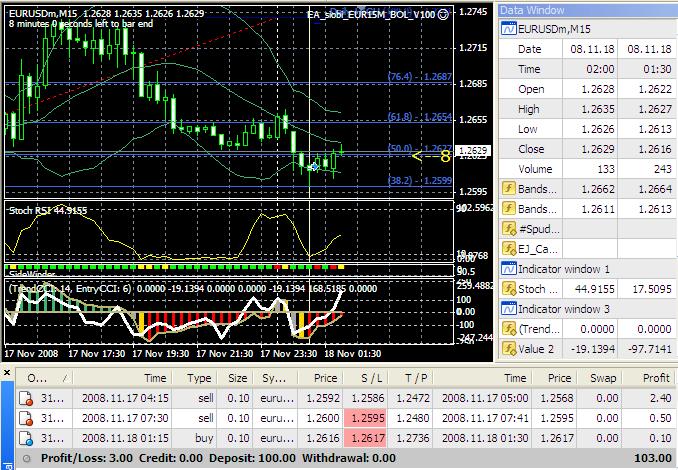
Task: Click the Stoch indicator icon in Data Window
Action: (x=509, y=288)
